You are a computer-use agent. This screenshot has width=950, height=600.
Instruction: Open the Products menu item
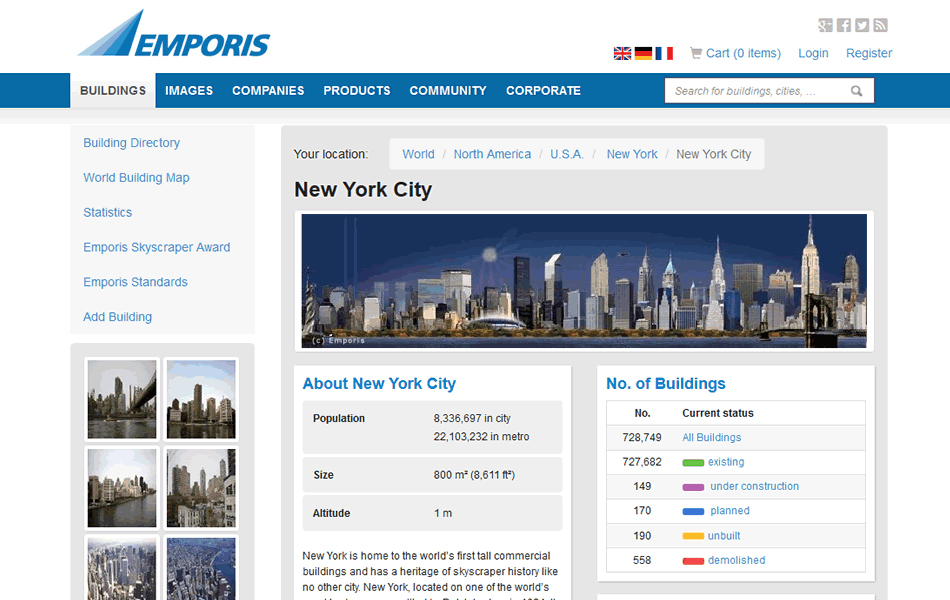point(357,90)
